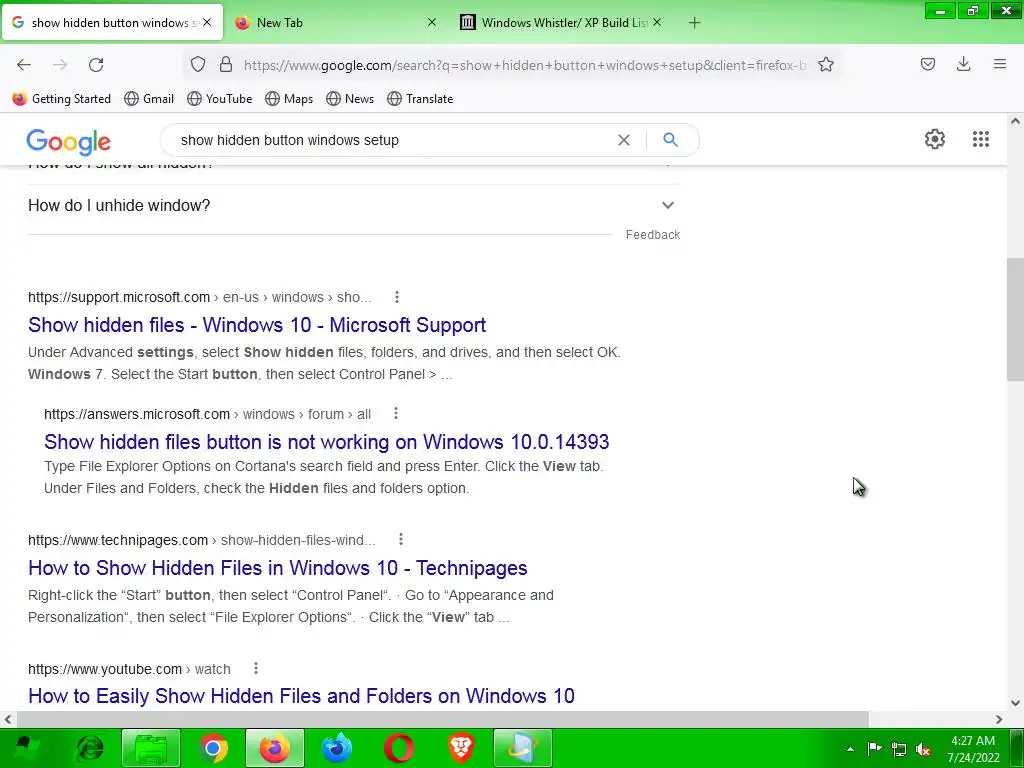
Task: Reload the current page
Action: pos(96,65)
